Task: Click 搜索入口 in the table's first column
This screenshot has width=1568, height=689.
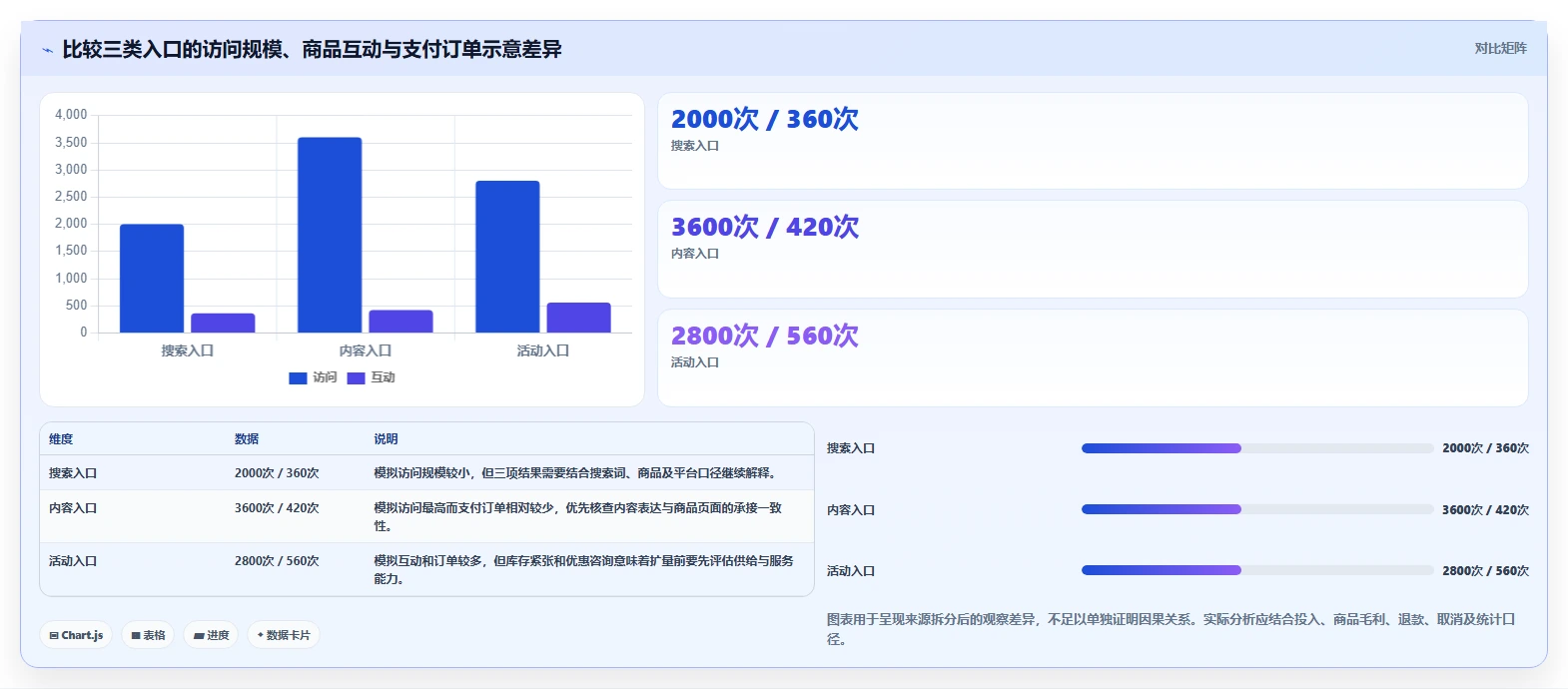Action: [x=73, y=473]
